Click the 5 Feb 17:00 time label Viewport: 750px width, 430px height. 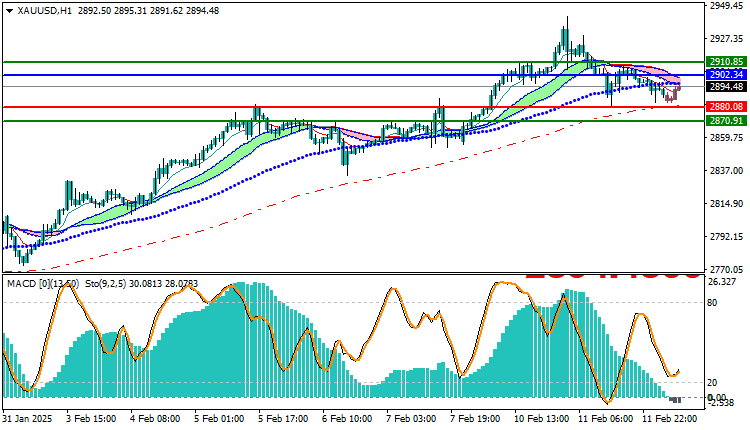283,419
